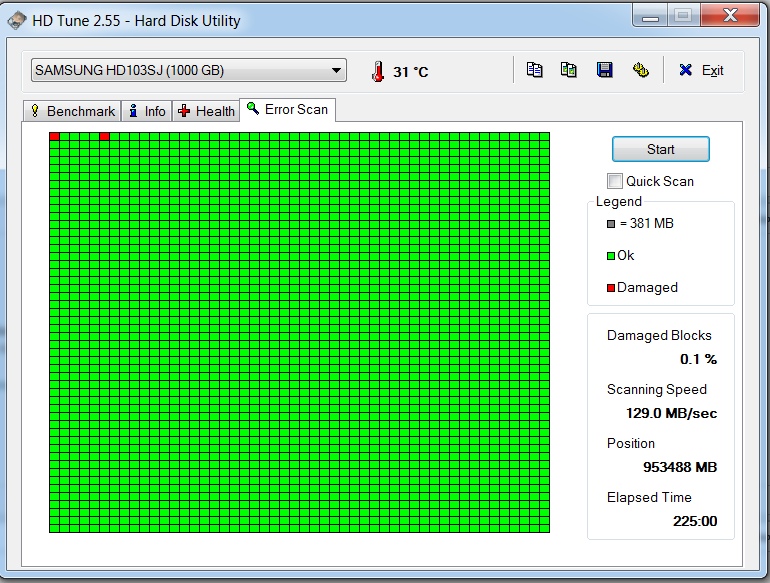Click the save screenshot floppy disk icon

click(605, 70)
